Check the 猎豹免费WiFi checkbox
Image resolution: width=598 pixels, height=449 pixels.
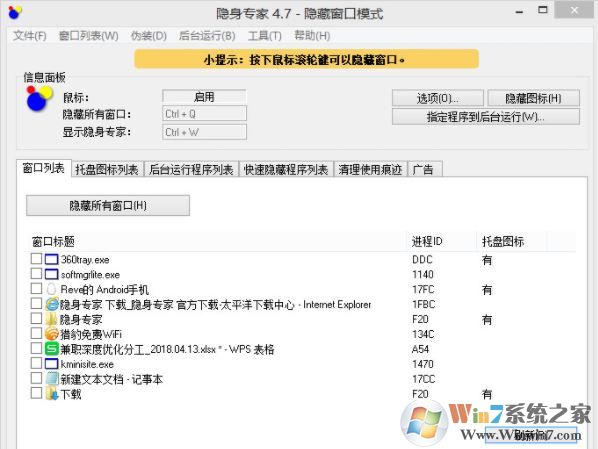coord(36,333)
